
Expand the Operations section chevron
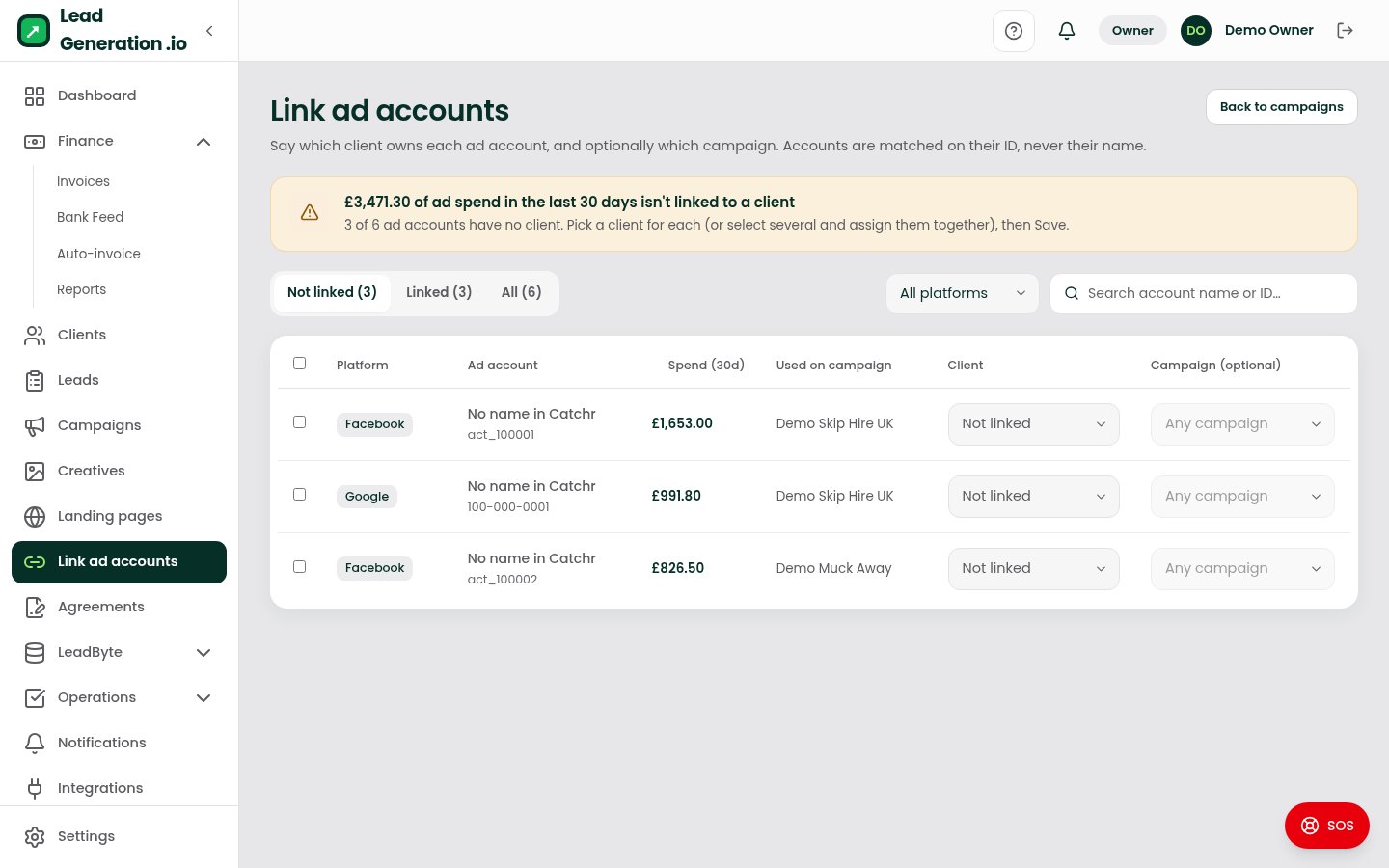click(x=204, y=697)
